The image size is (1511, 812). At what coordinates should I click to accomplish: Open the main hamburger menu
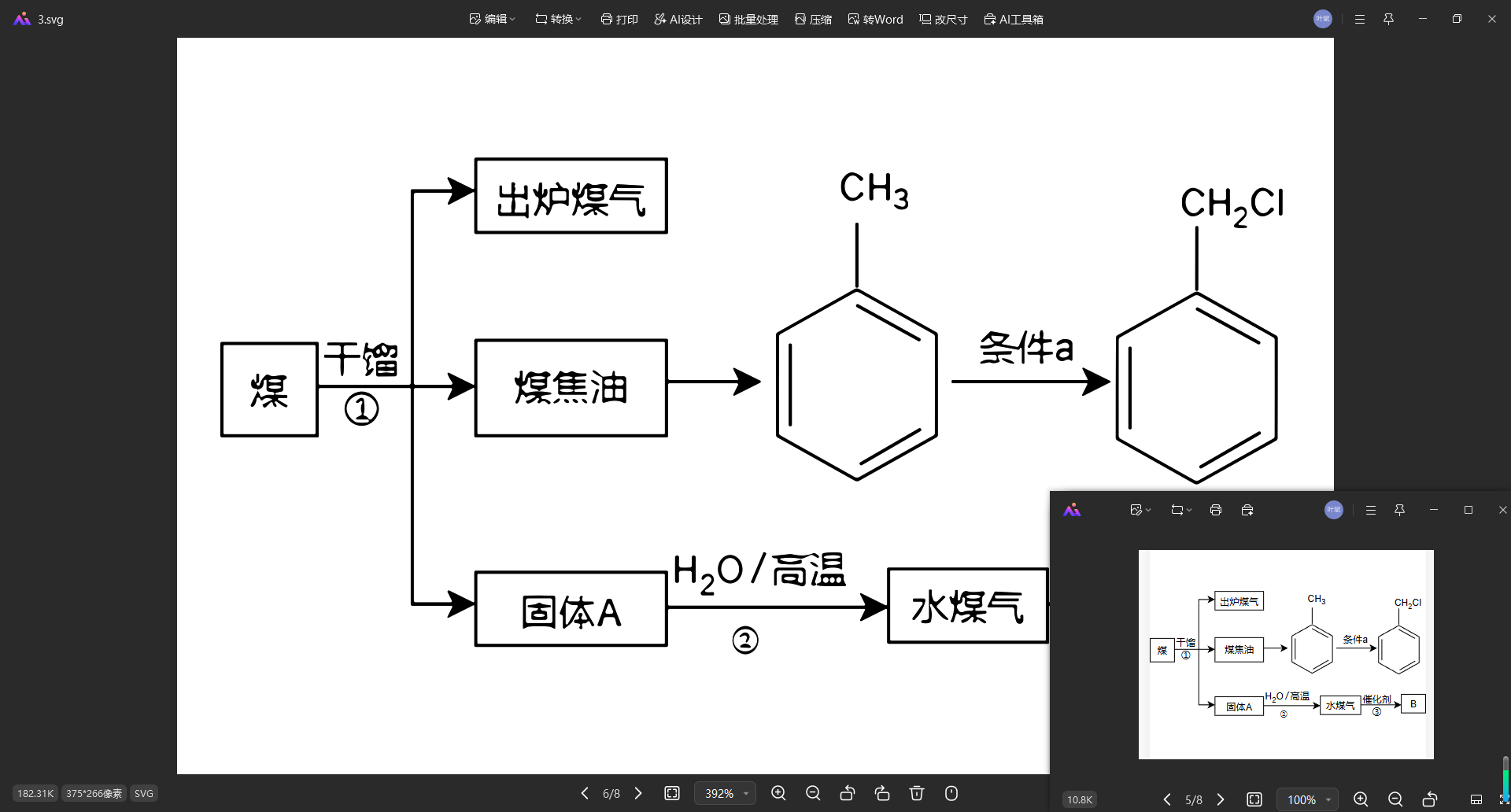1360,19
